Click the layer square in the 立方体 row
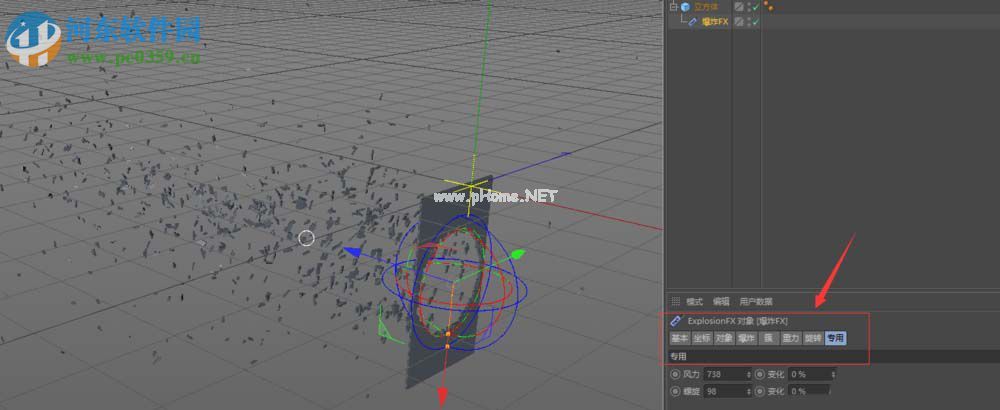 tap(739, 7)
